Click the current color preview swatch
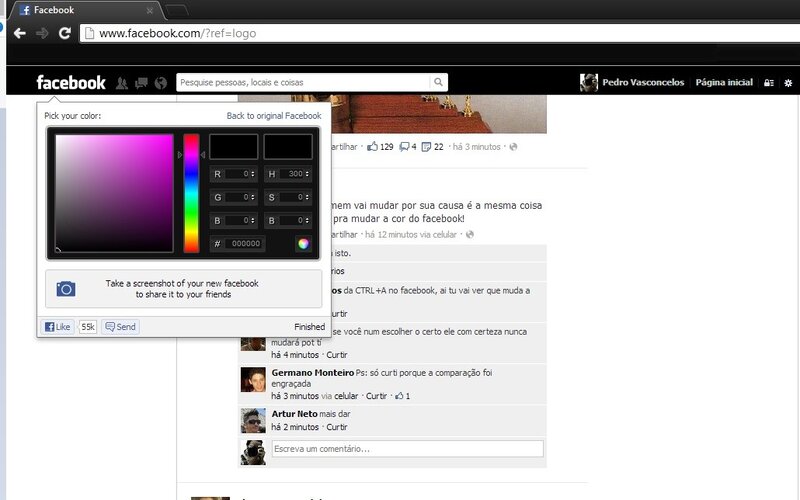This screenshot has width=800, height=500. pyautogui.click(x=288, y=147)
